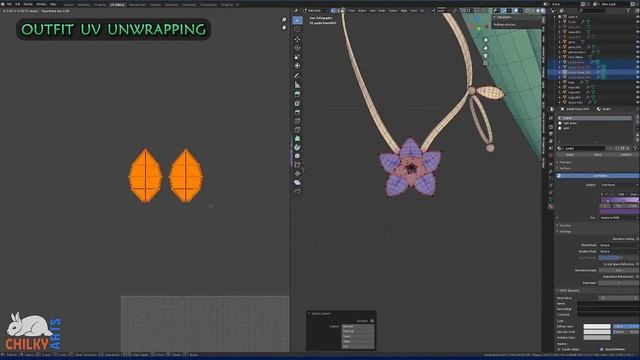Open the Mesh menu in viewport header
The image size is (640, 360).
(x=382, y=11)
